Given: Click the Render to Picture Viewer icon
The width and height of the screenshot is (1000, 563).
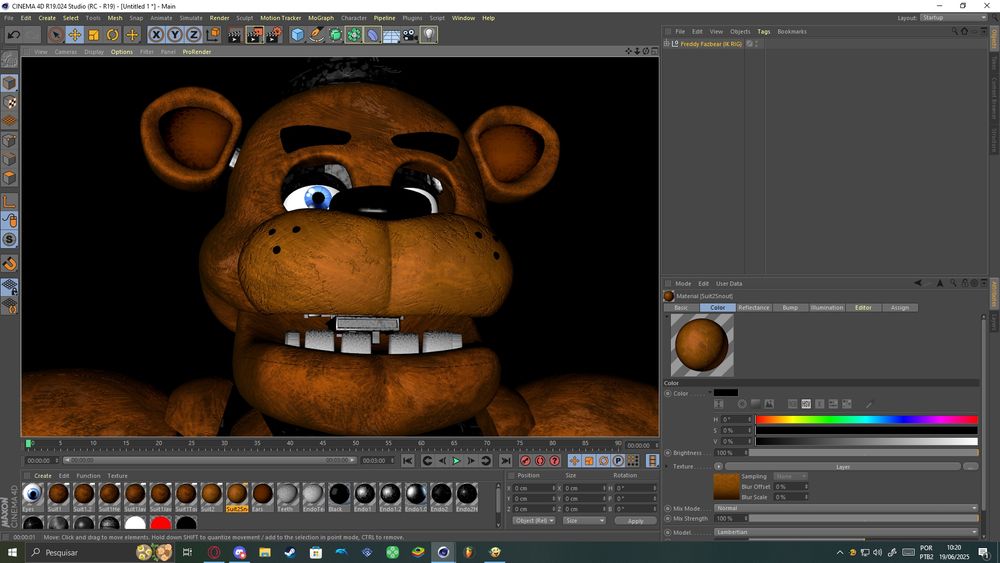Looking at the screenshot, I should (254, 35).
